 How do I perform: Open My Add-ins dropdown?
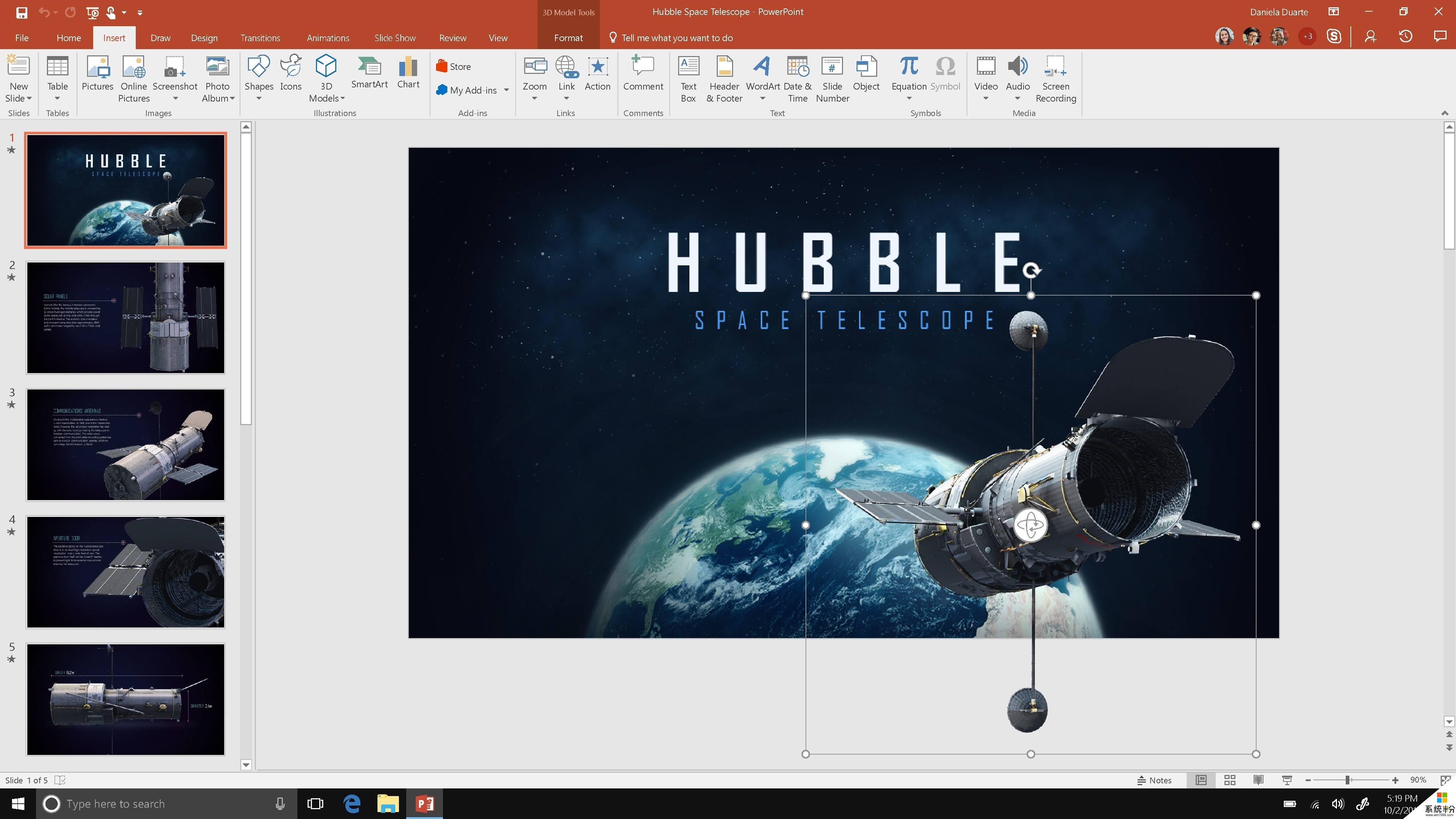pos(506,90)
